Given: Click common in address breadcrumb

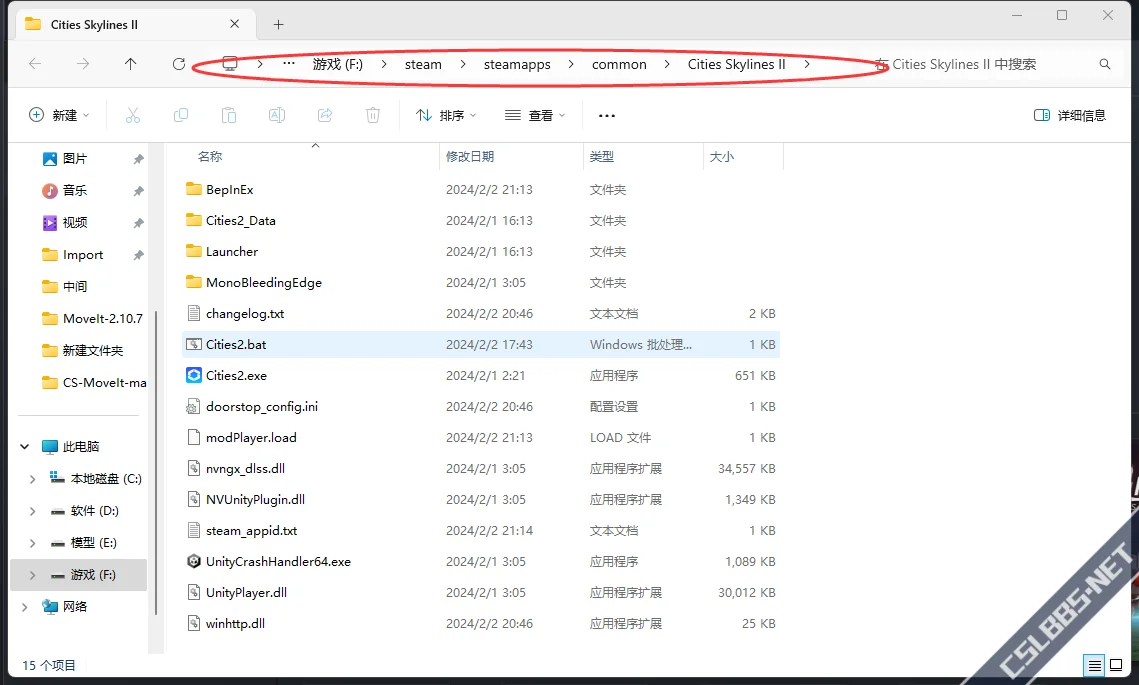Looking at the screenshot, I should point(619,64).
